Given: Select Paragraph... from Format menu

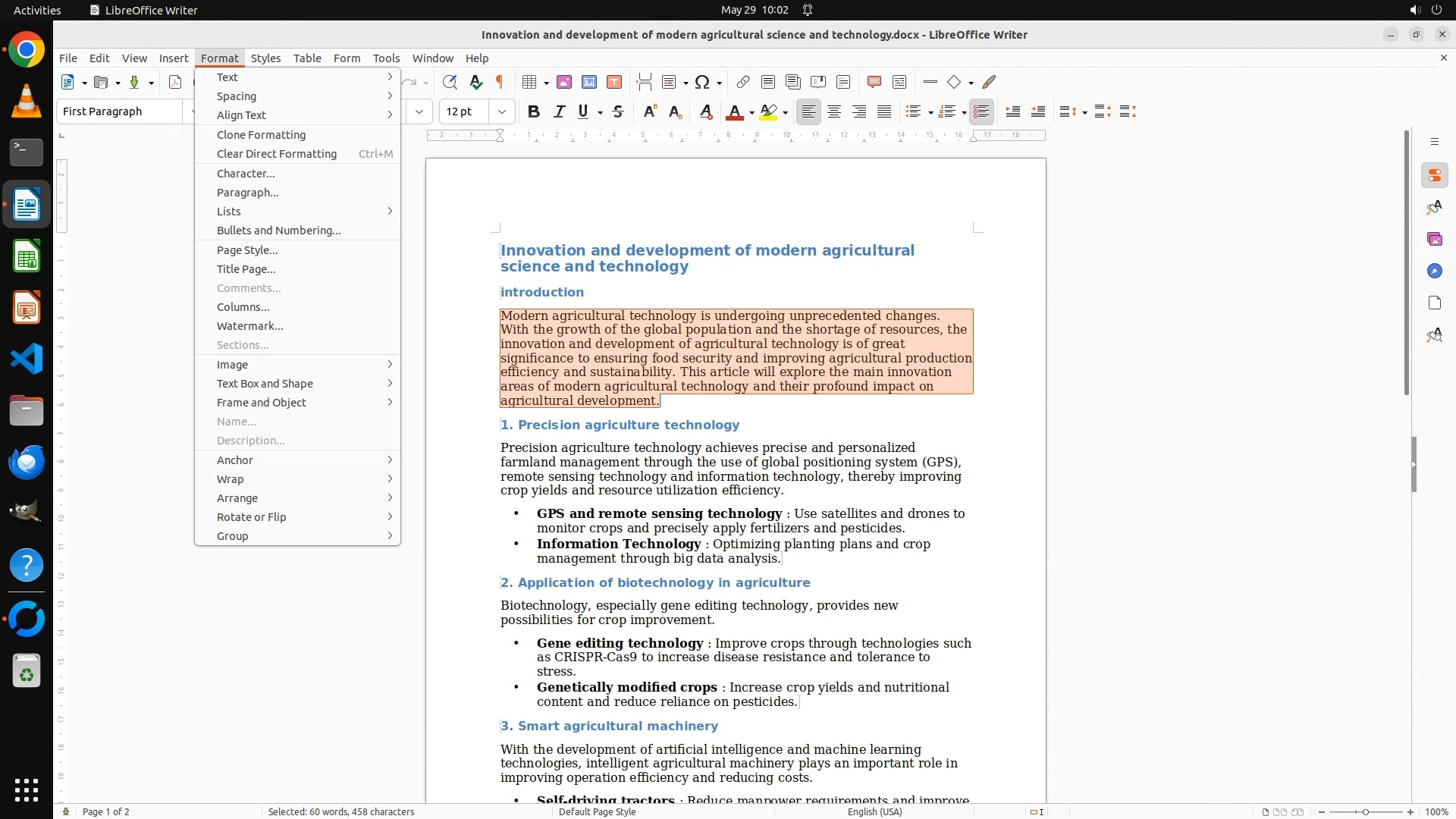Looking at the screenshot, I should pos(248,193).
